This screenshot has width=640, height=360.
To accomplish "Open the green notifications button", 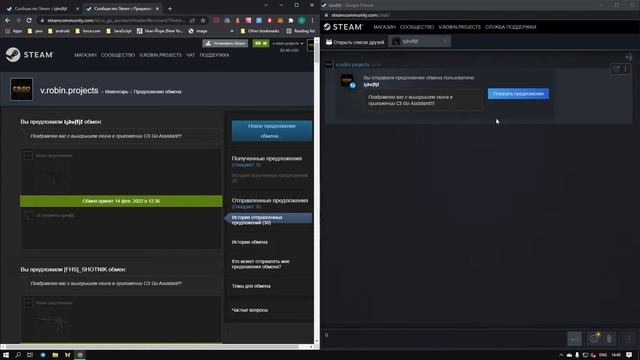I will point(261,43).
